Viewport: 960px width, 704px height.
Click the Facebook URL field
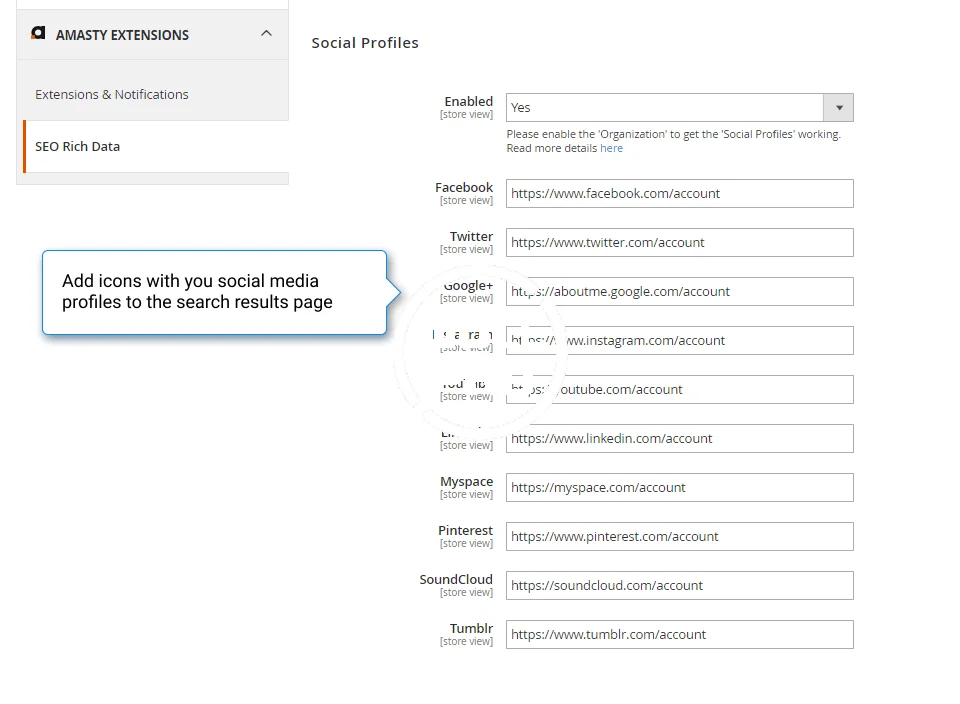point(679,194)
